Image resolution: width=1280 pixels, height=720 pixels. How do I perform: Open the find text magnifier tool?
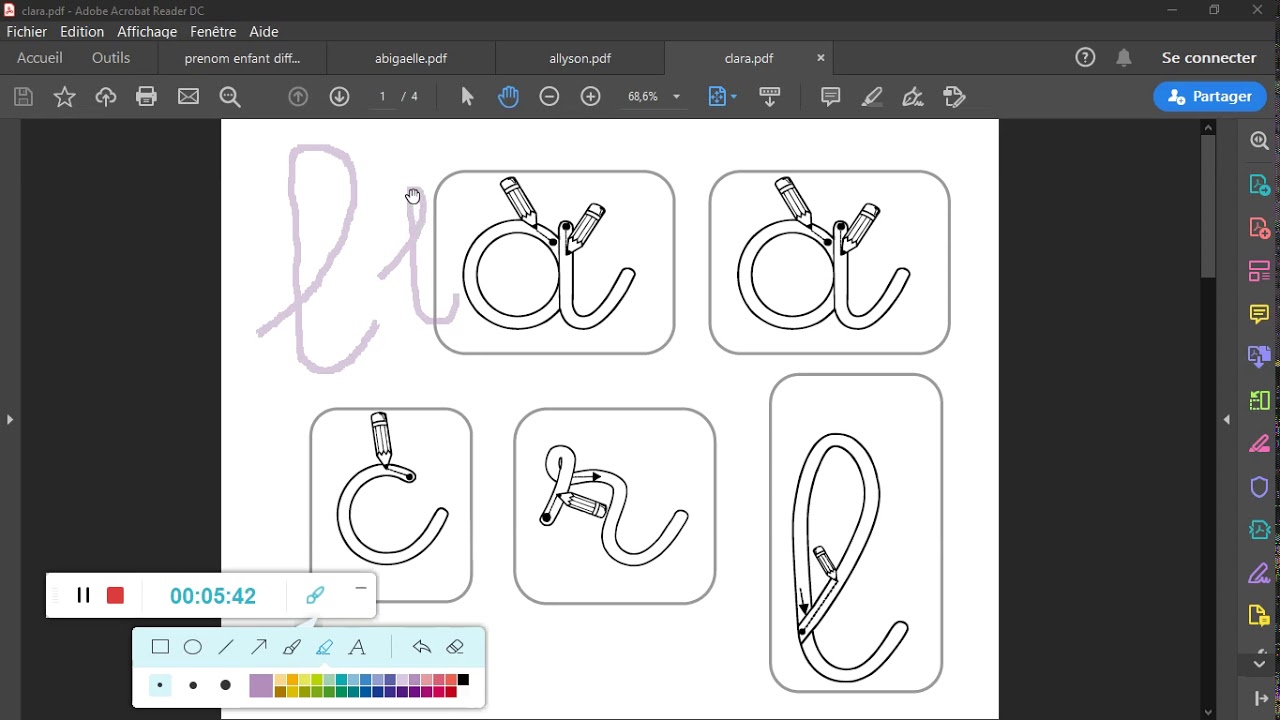(x=231, y=97)
